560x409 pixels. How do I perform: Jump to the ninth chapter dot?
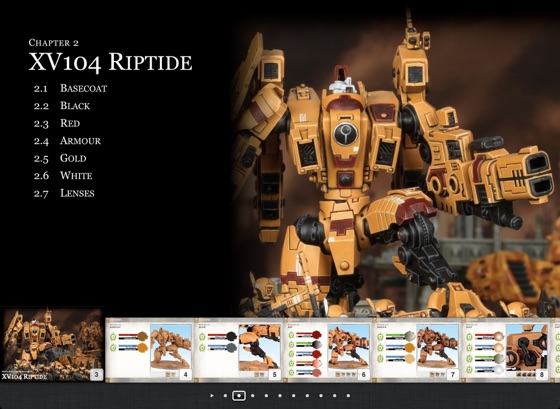(334, 395)
